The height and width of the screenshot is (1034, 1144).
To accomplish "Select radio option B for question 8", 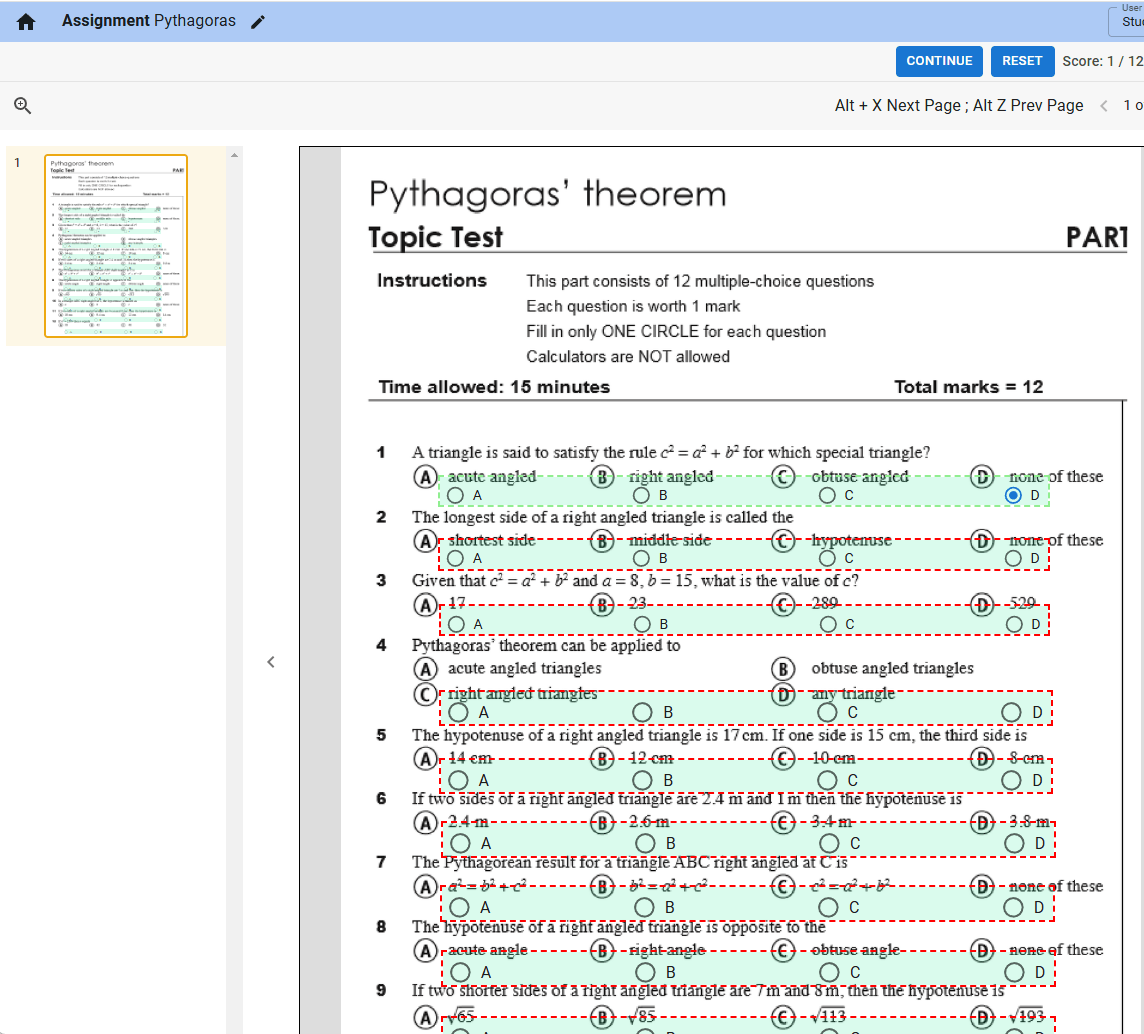I will pyautogui.click(x=646, y=972).
